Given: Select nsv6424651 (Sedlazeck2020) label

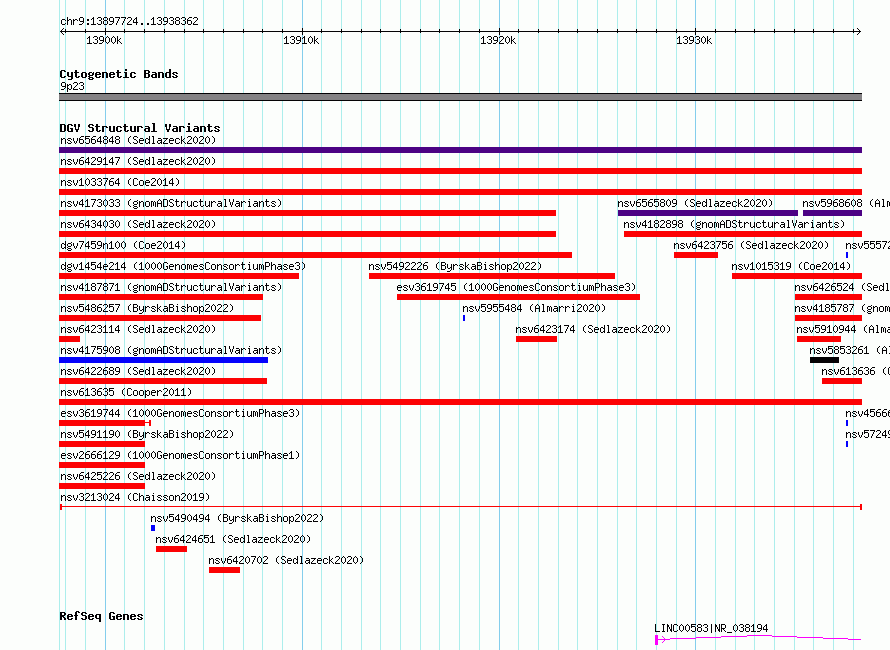Looking at the screenshot, I should coord(233,539).
